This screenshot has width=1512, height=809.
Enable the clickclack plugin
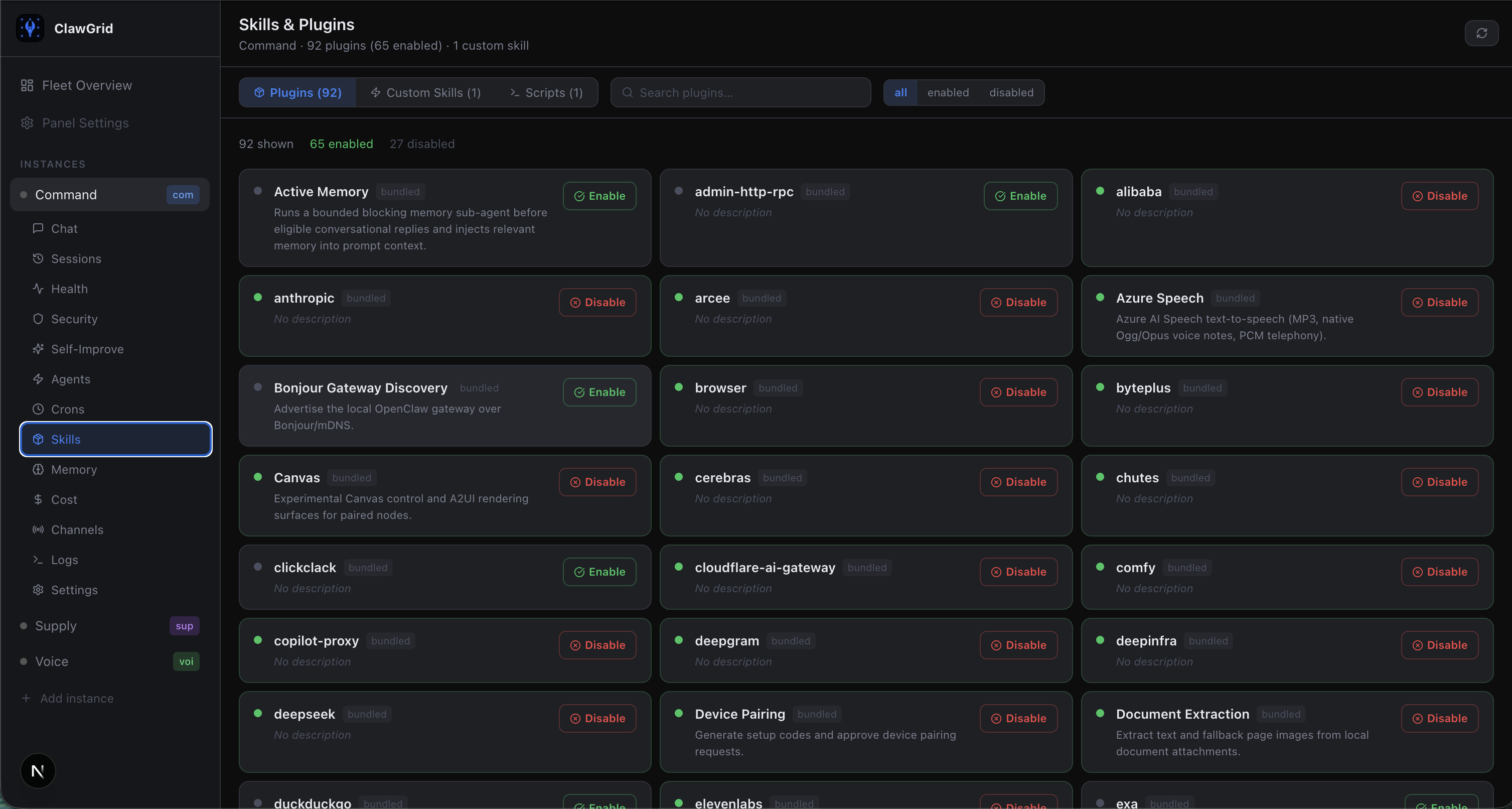599,572
